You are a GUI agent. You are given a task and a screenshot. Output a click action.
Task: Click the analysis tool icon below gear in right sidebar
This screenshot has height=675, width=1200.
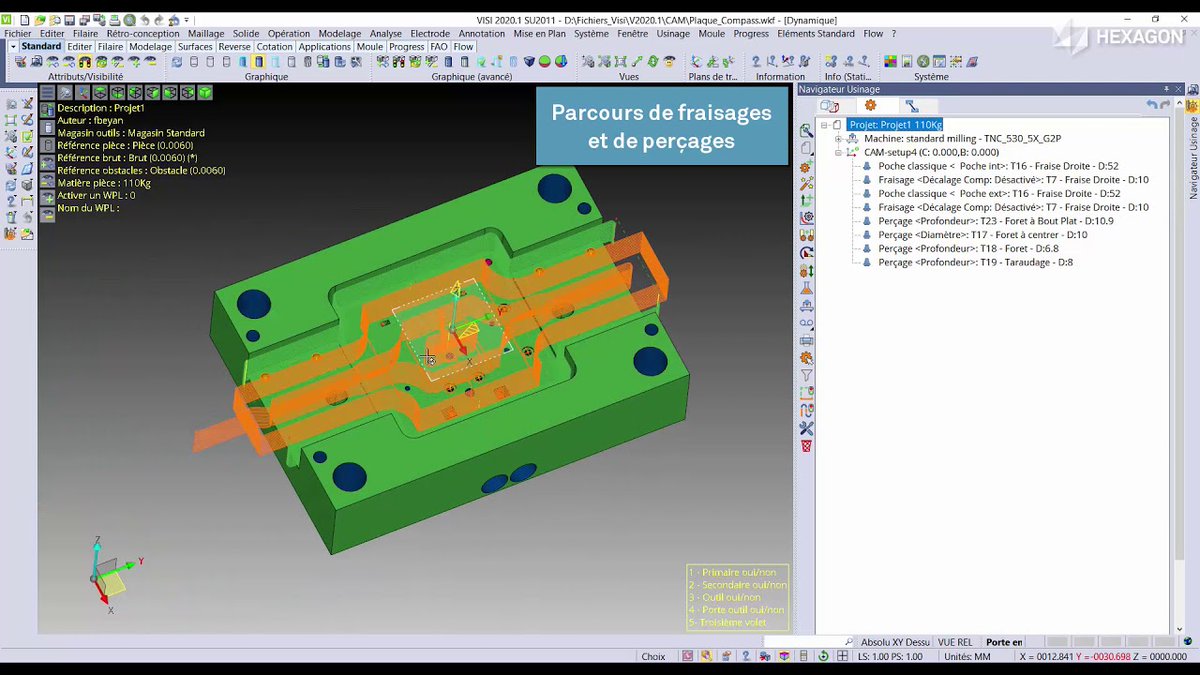(914, 106)
